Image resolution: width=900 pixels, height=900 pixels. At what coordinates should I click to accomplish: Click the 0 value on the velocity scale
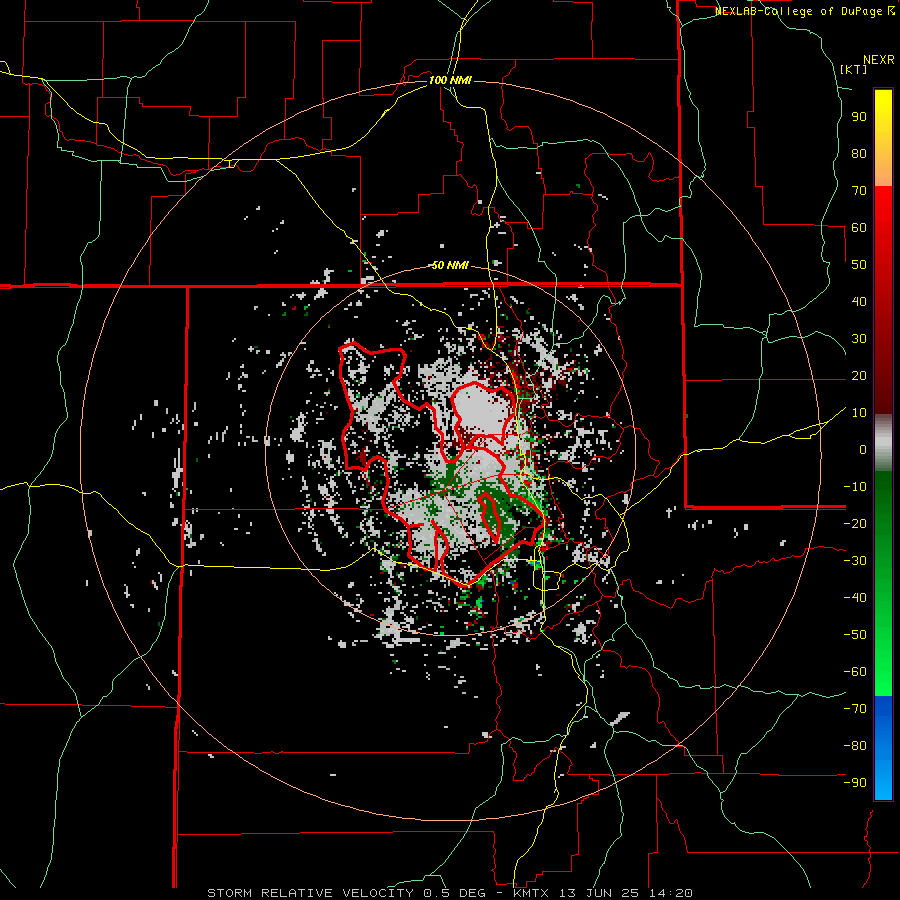(x=863, y=450)
